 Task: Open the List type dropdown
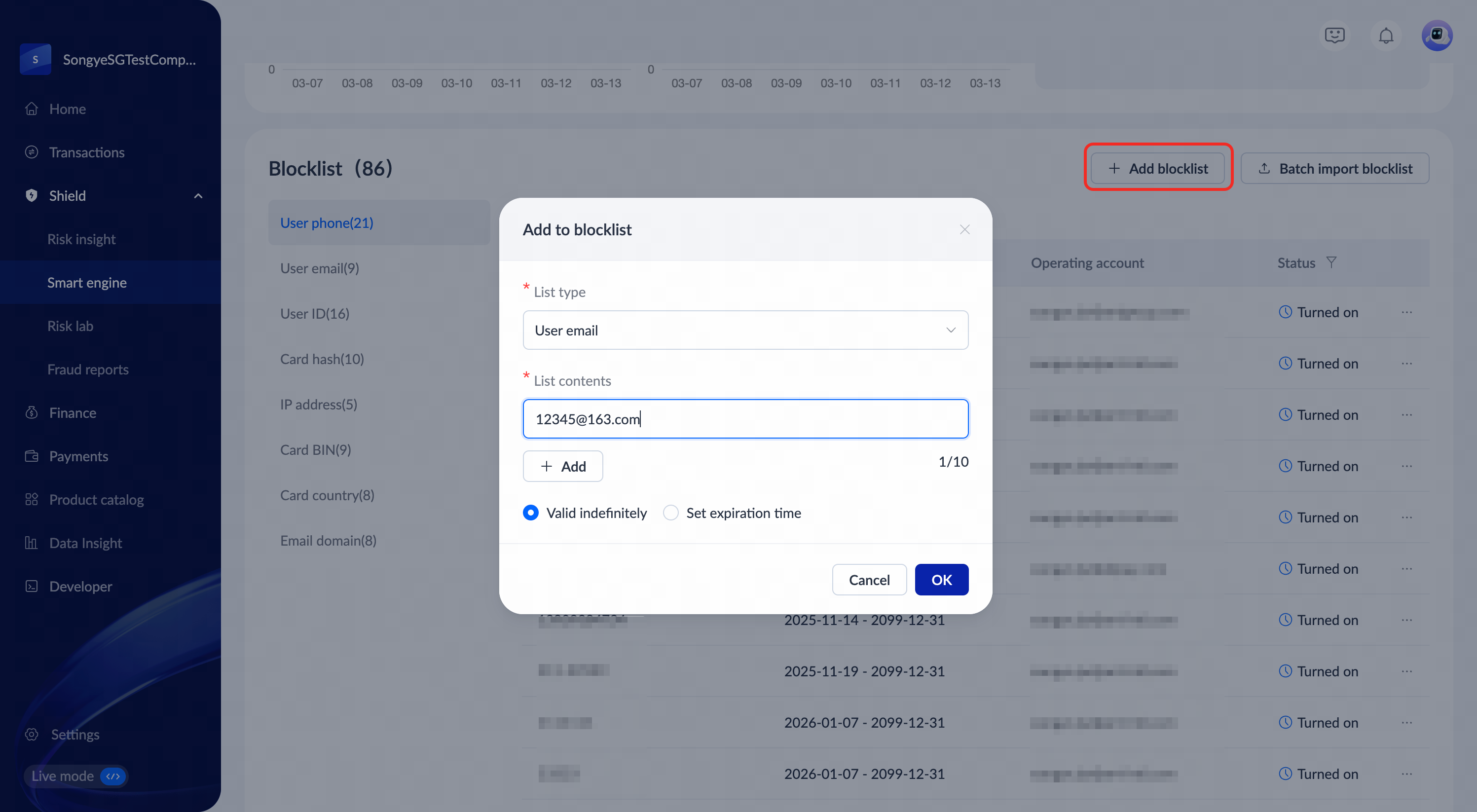[745, 330]
